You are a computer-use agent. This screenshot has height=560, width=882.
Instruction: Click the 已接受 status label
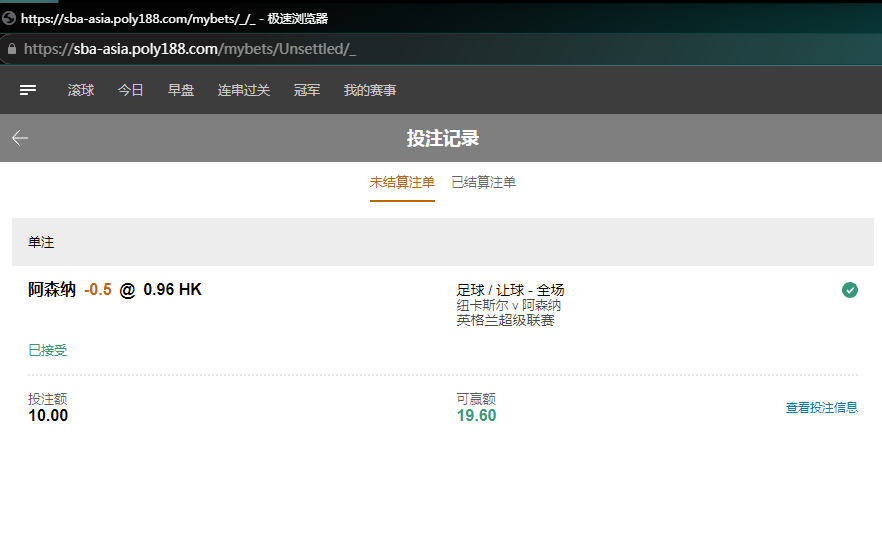pyautogui.click(x=48, y=350)
